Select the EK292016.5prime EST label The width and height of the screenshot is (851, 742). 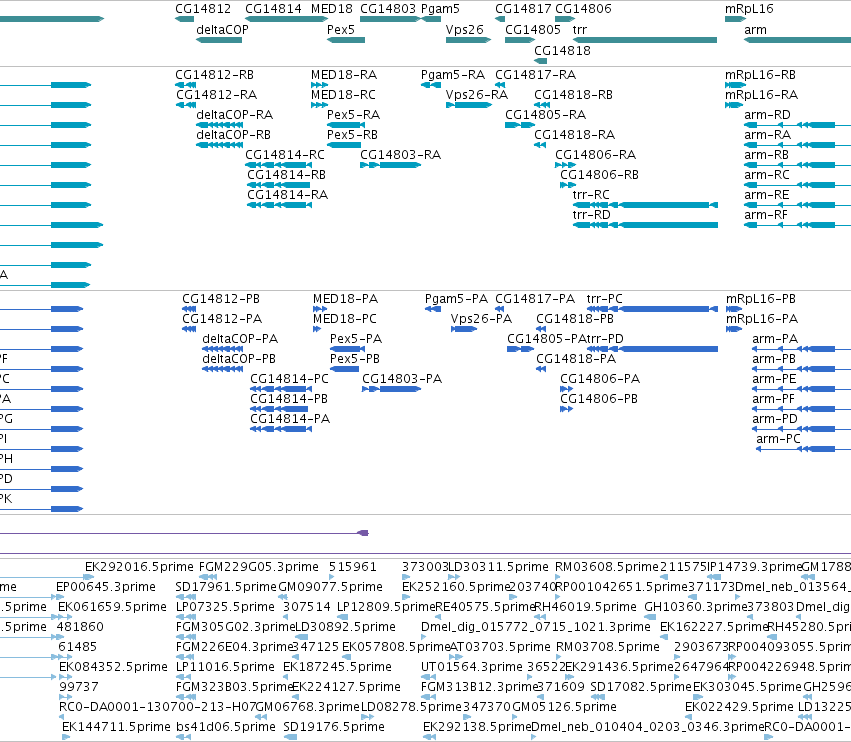pyautogui.click(x=139, y=567)
